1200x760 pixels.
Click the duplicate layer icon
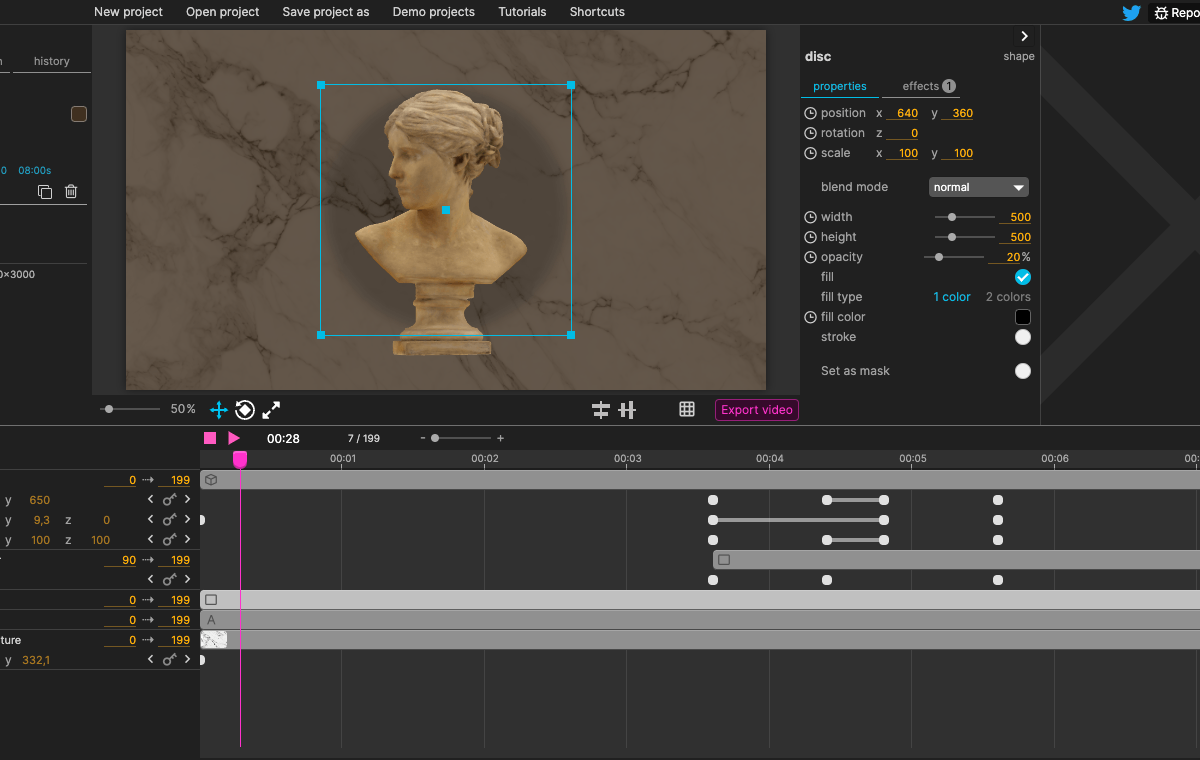[x=45, y=192]
